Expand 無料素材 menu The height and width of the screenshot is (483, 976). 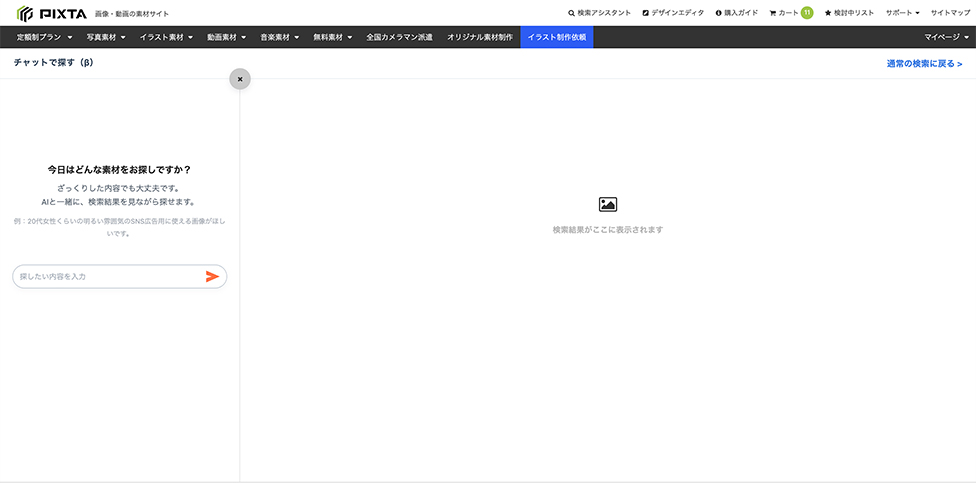[332, 37]
